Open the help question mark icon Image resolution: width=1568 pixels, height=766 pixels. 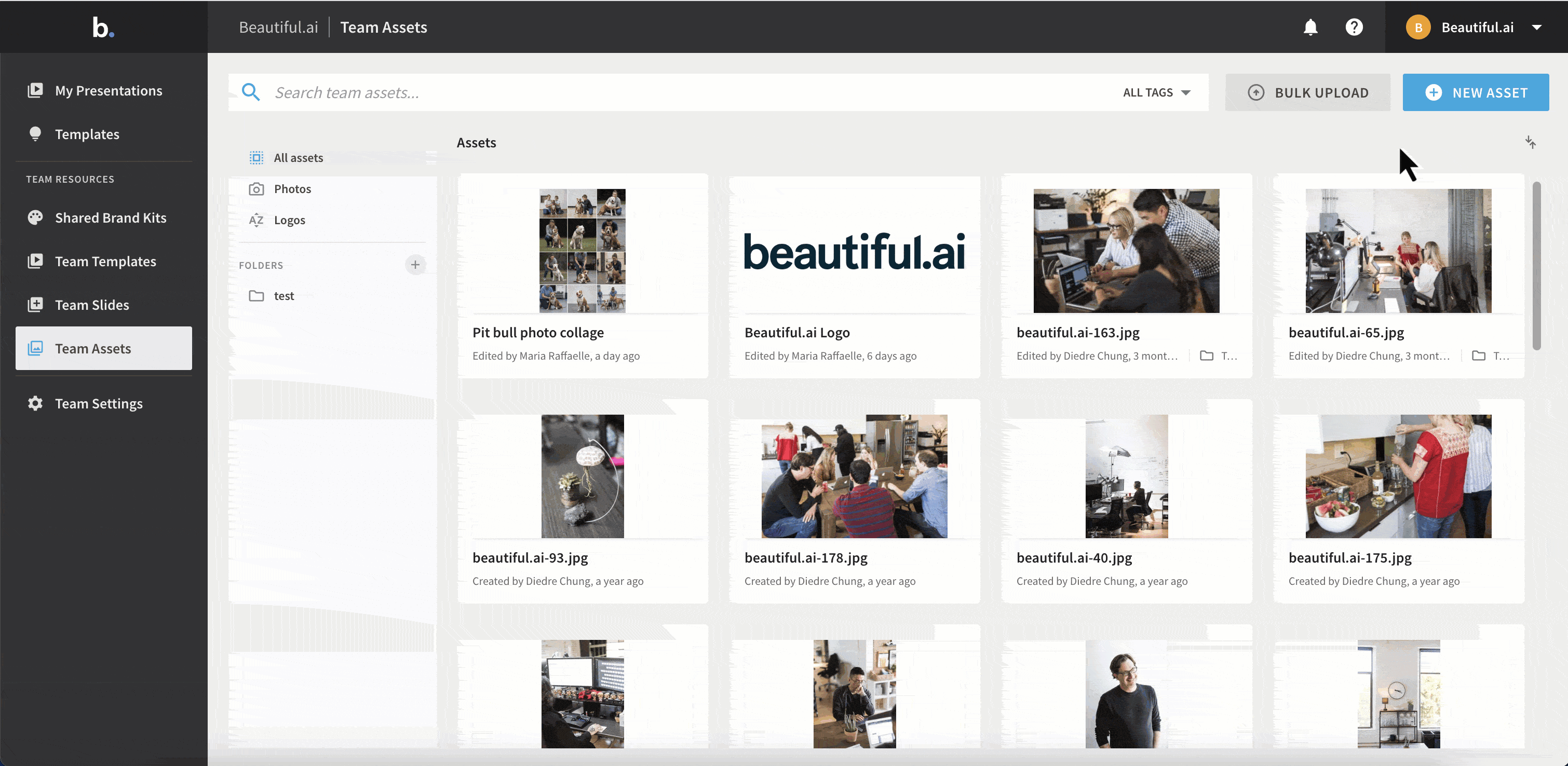tap(1354, 28)
